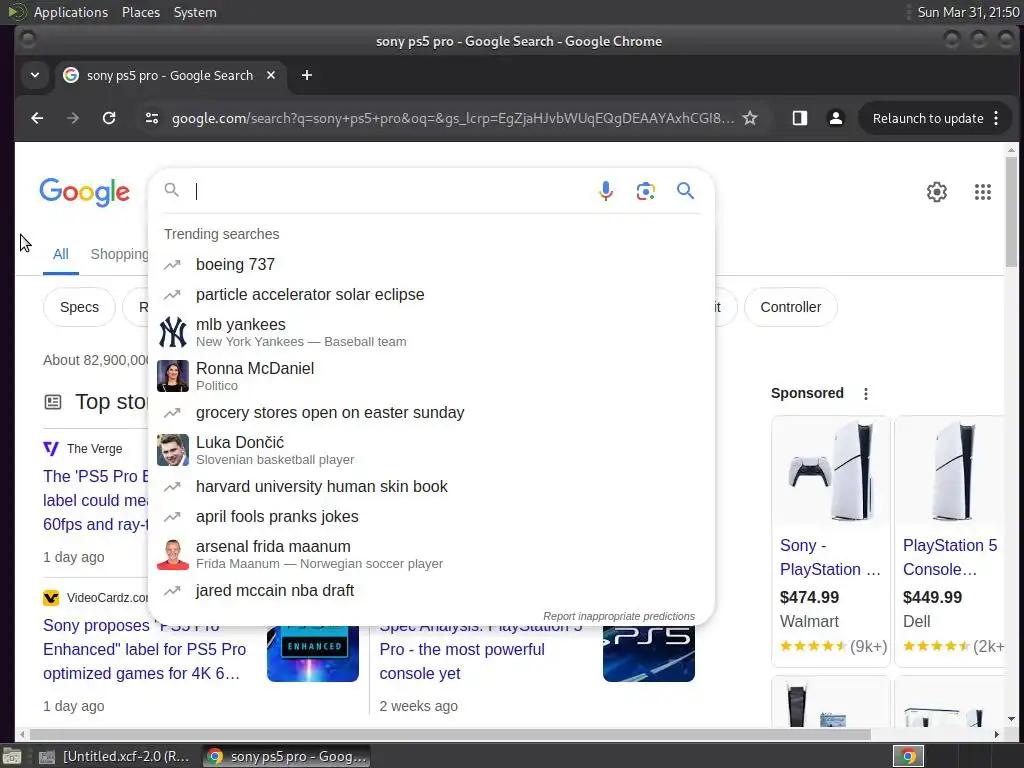Click Relaunch to update button
1024x768 pixels.
point(928,118)
